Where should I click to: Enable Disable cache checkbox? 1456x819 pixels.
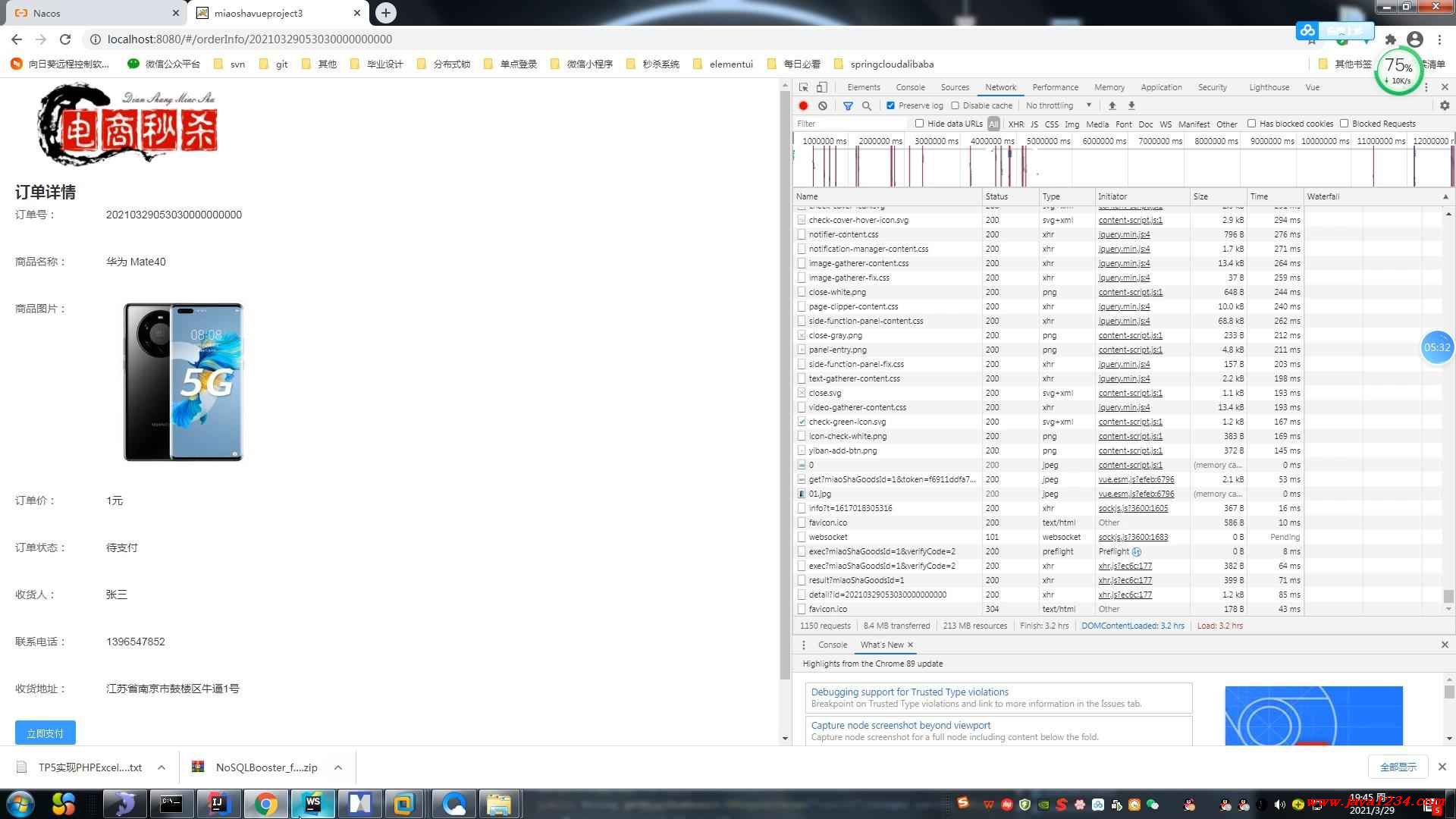tap(955, 105)
